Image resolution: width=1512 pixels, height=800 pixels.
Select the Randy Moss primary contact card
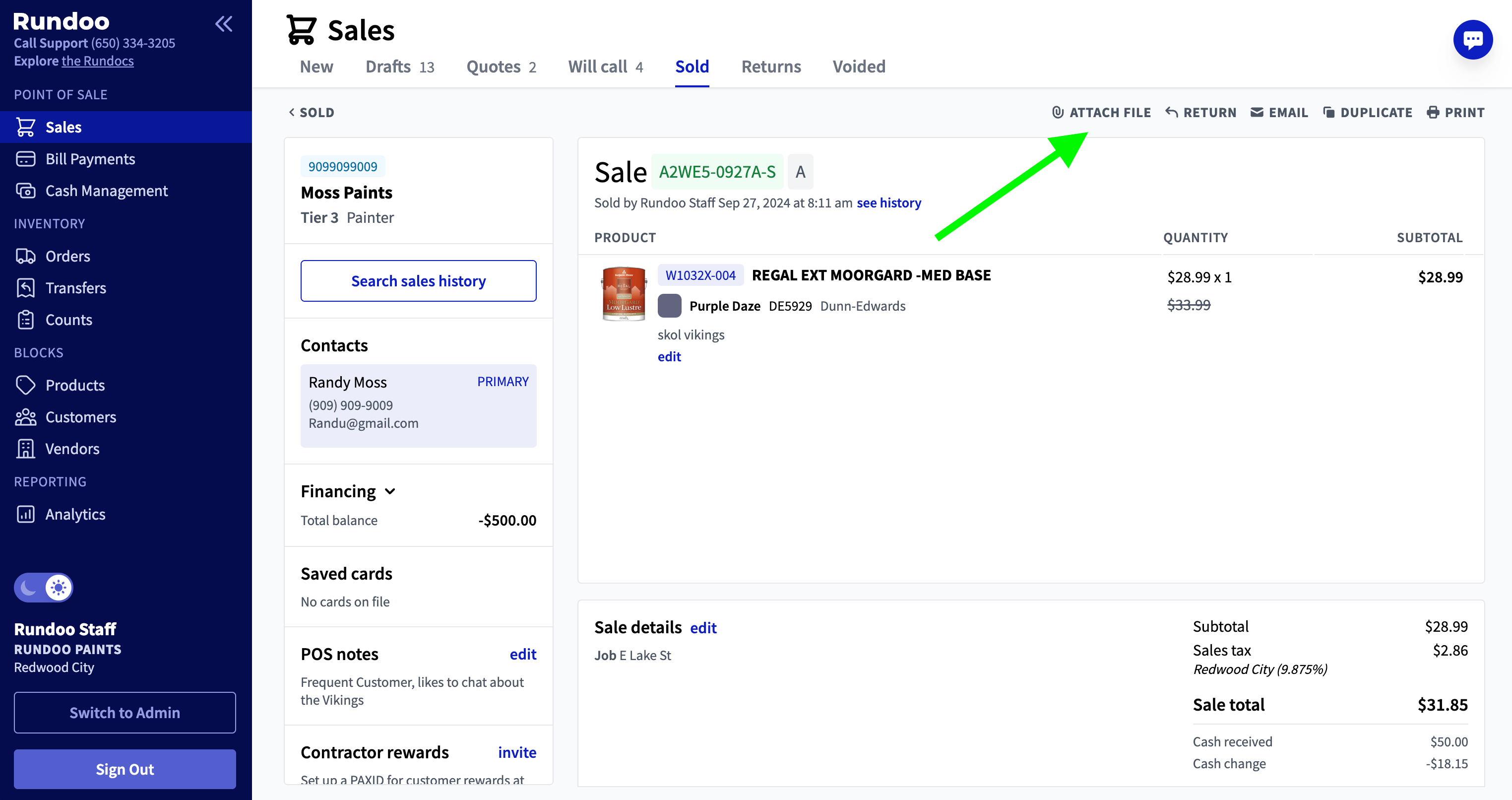[x=419, y=405]
